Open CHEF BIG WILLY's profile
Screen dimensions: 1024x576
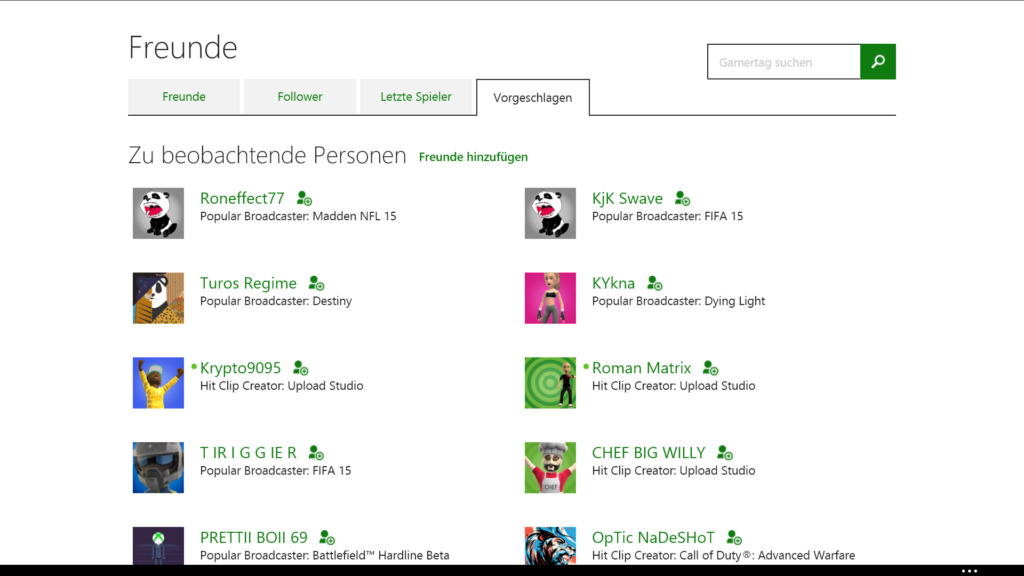tap(649, 452)
